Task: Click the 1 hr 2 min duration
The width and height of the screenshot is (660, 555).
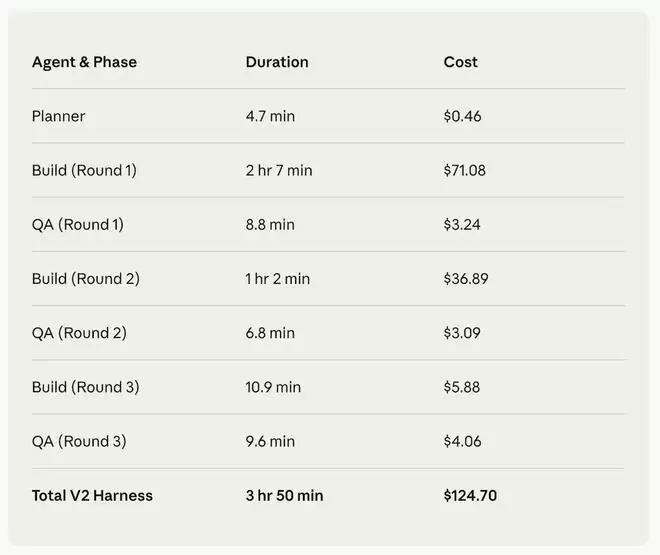Action: (x=278, y=278)
